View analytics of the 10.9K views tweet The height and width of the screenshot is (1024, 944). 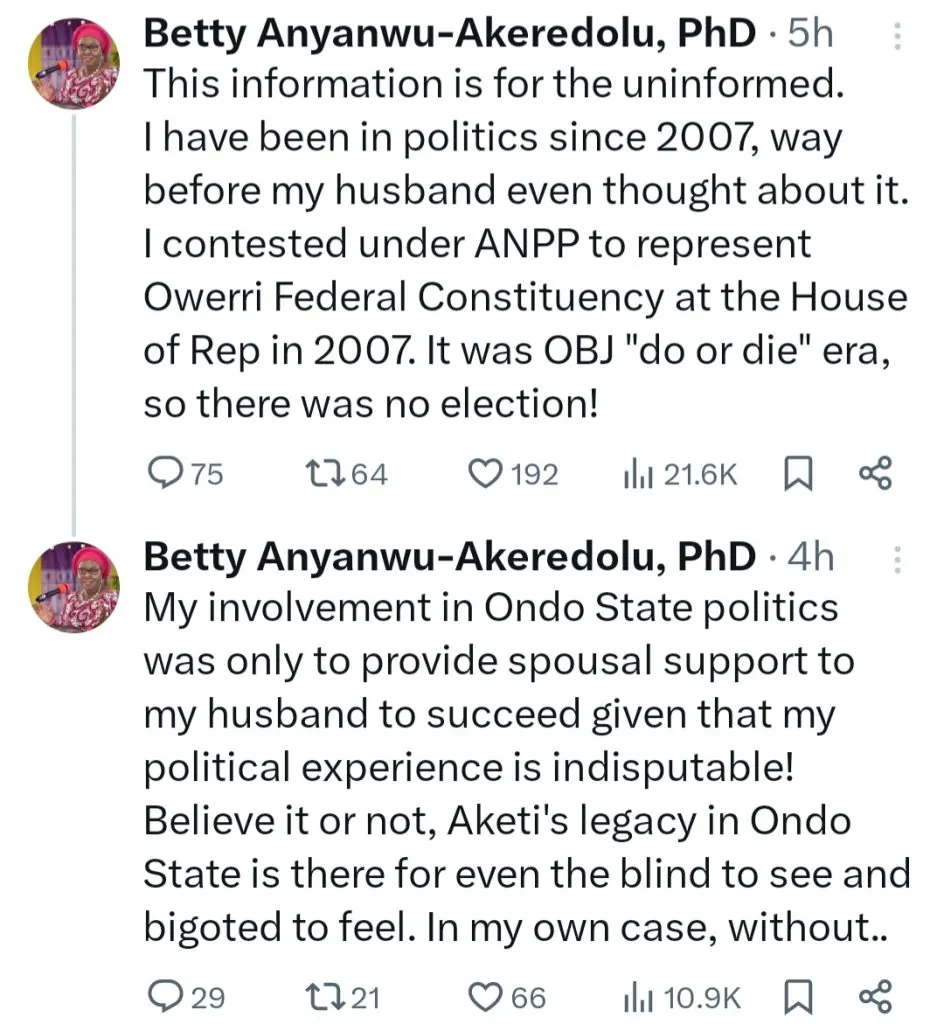(x=634, y=996)
